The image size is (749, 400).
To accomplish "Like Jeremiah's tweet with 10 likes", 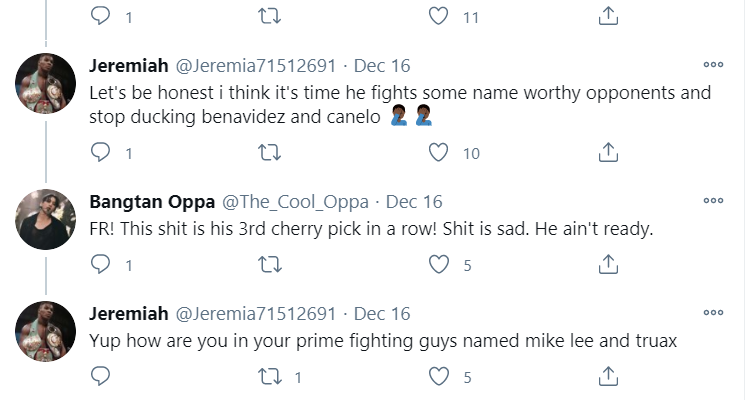I will [x=438, y=152].
